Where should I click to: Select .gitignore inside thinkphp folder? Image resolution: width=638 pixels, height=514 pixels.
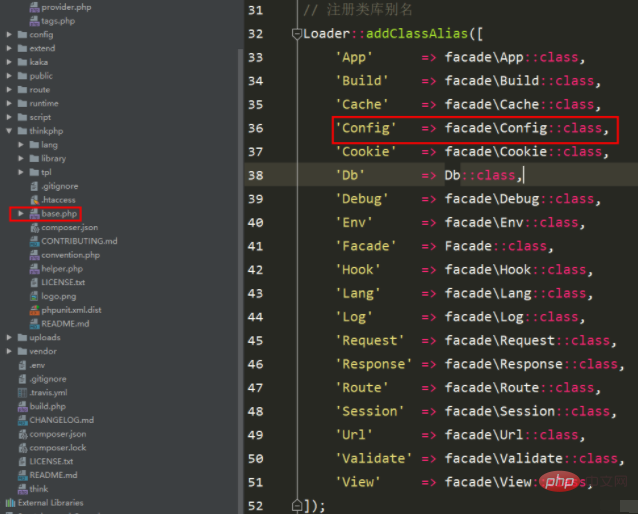tap(59, 186)
